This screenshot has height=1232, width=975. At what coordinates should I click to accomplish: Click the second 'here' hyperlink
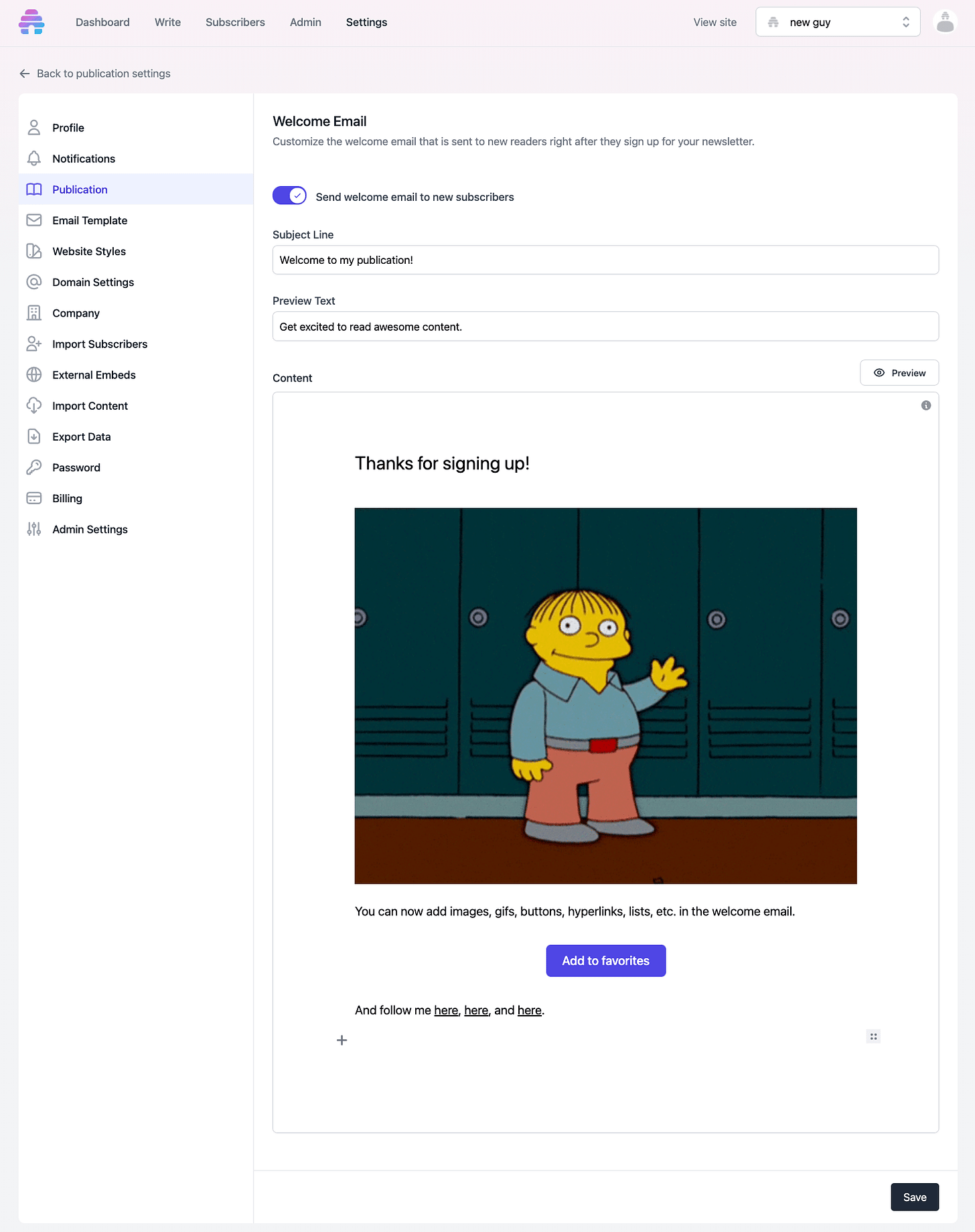click(x=476, y=1010)
